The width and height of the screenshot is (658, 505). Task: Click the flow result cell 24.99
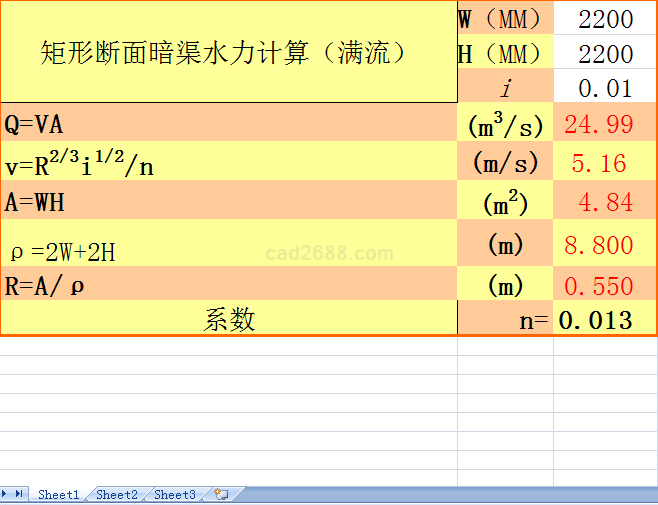605,124
